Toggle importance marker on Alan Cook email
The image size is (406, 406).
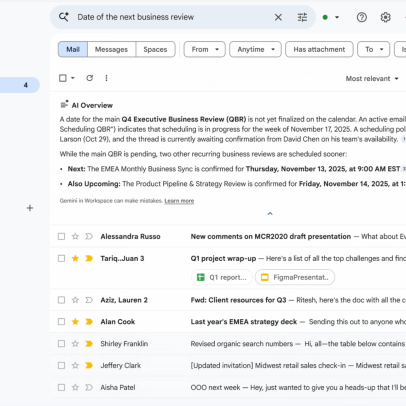[x=89, y=322]
